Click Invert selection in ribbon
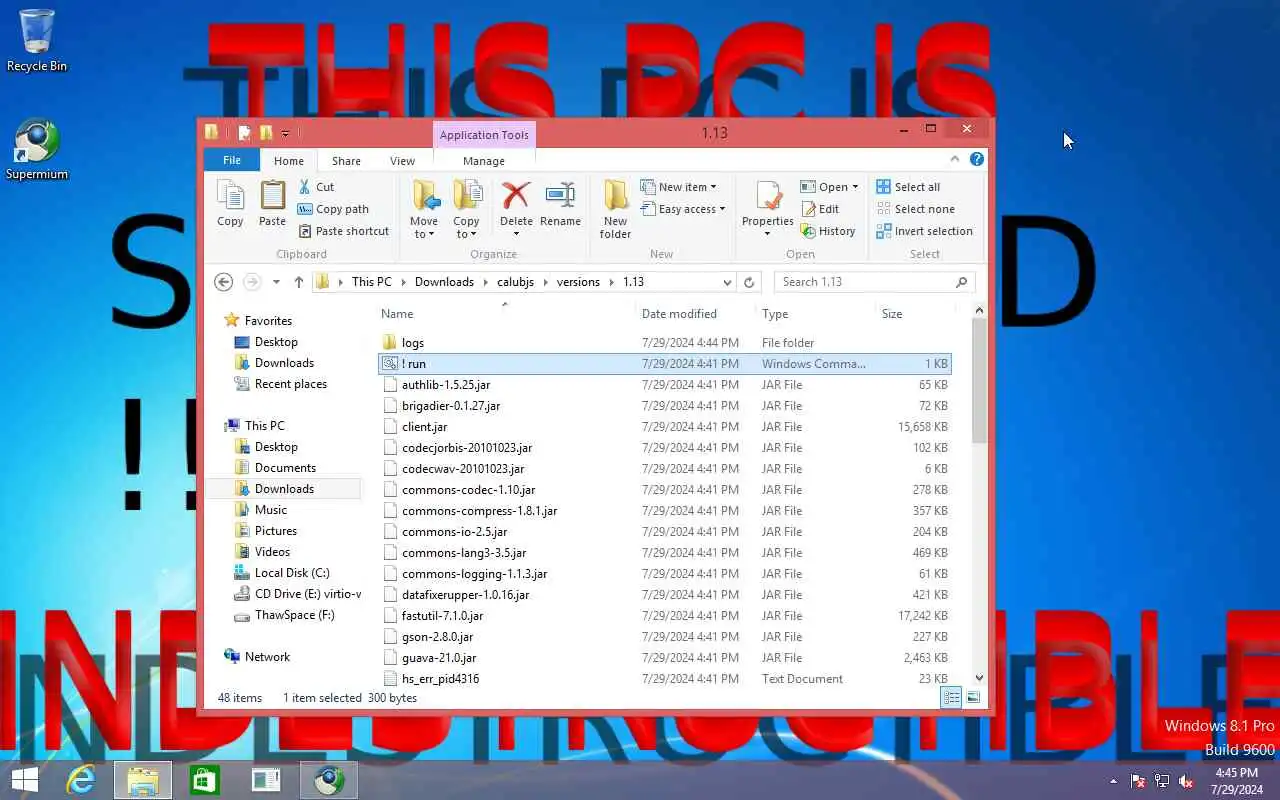This screenshot has width=1280, height=800. [924, 231]
